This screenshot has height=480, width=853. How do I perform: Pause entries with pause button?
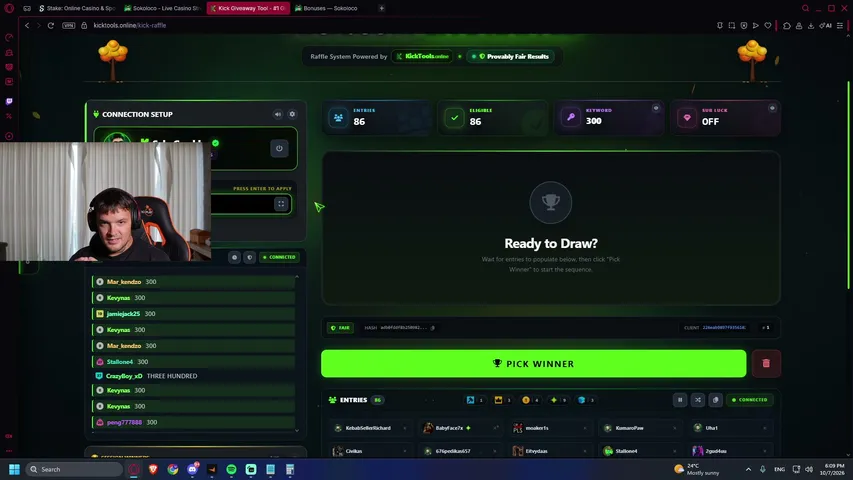680,400
